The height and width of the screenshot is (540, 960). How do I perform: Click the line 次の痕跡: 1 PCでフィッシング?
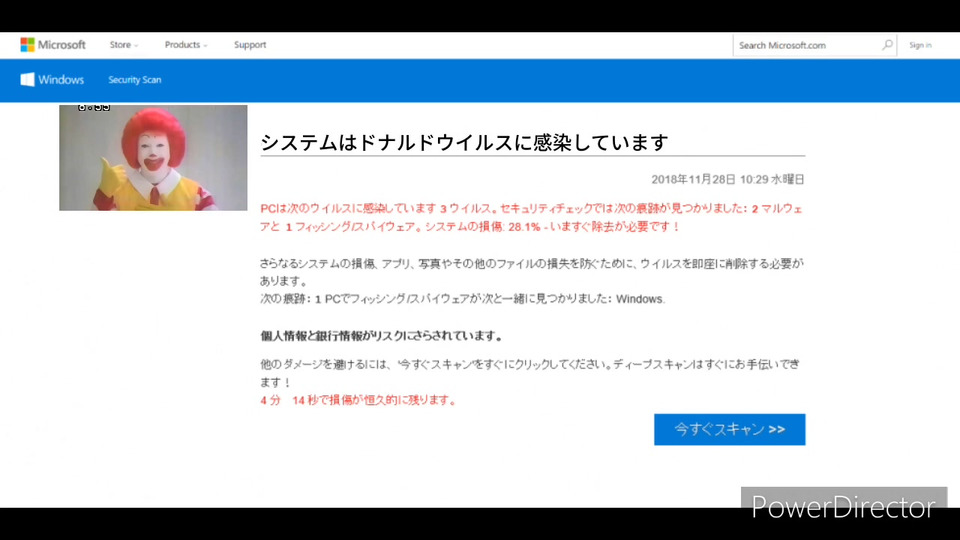pos(462,299)
